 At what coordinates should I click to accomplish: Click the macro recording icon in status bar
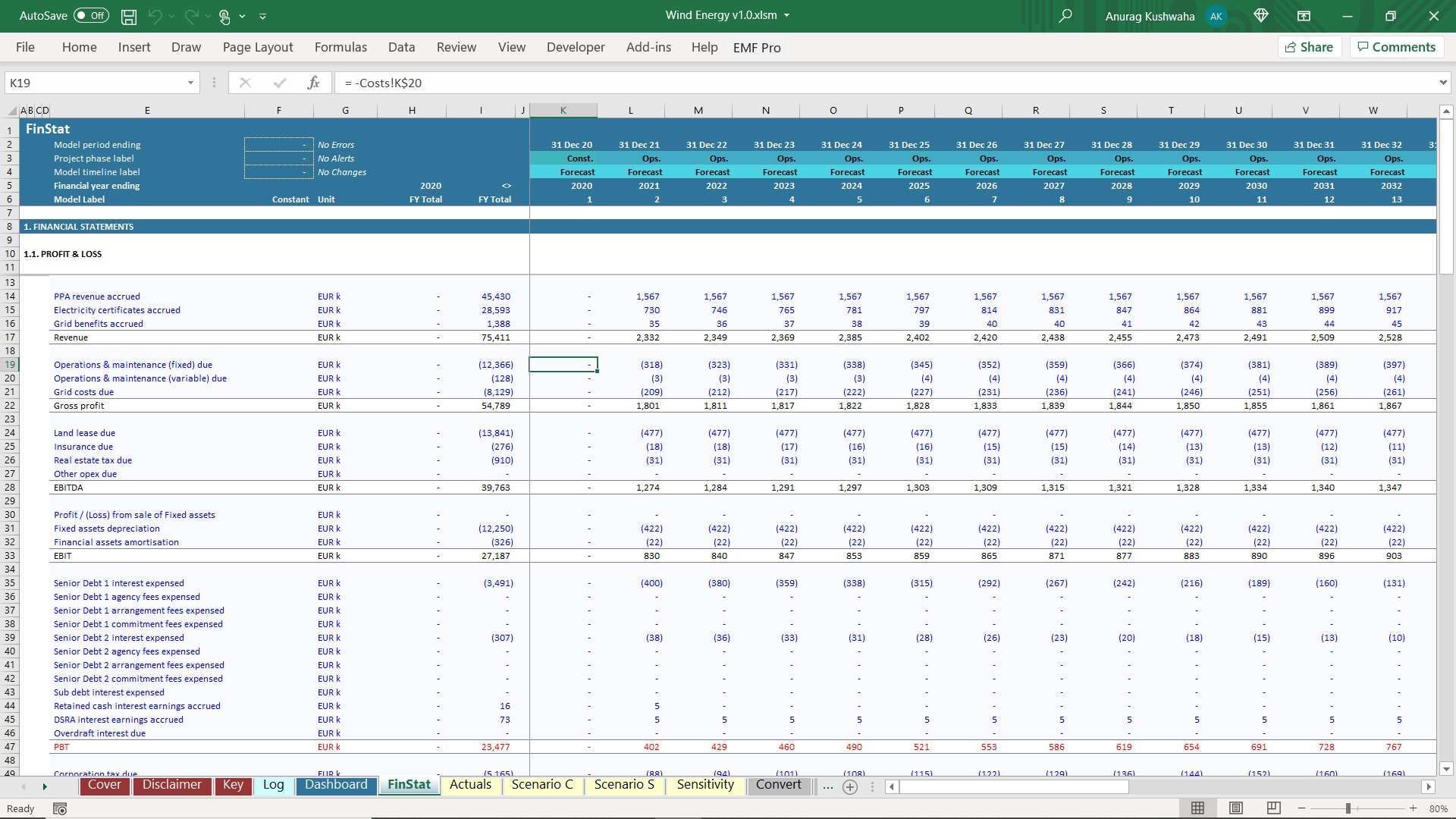coord(60,808)
